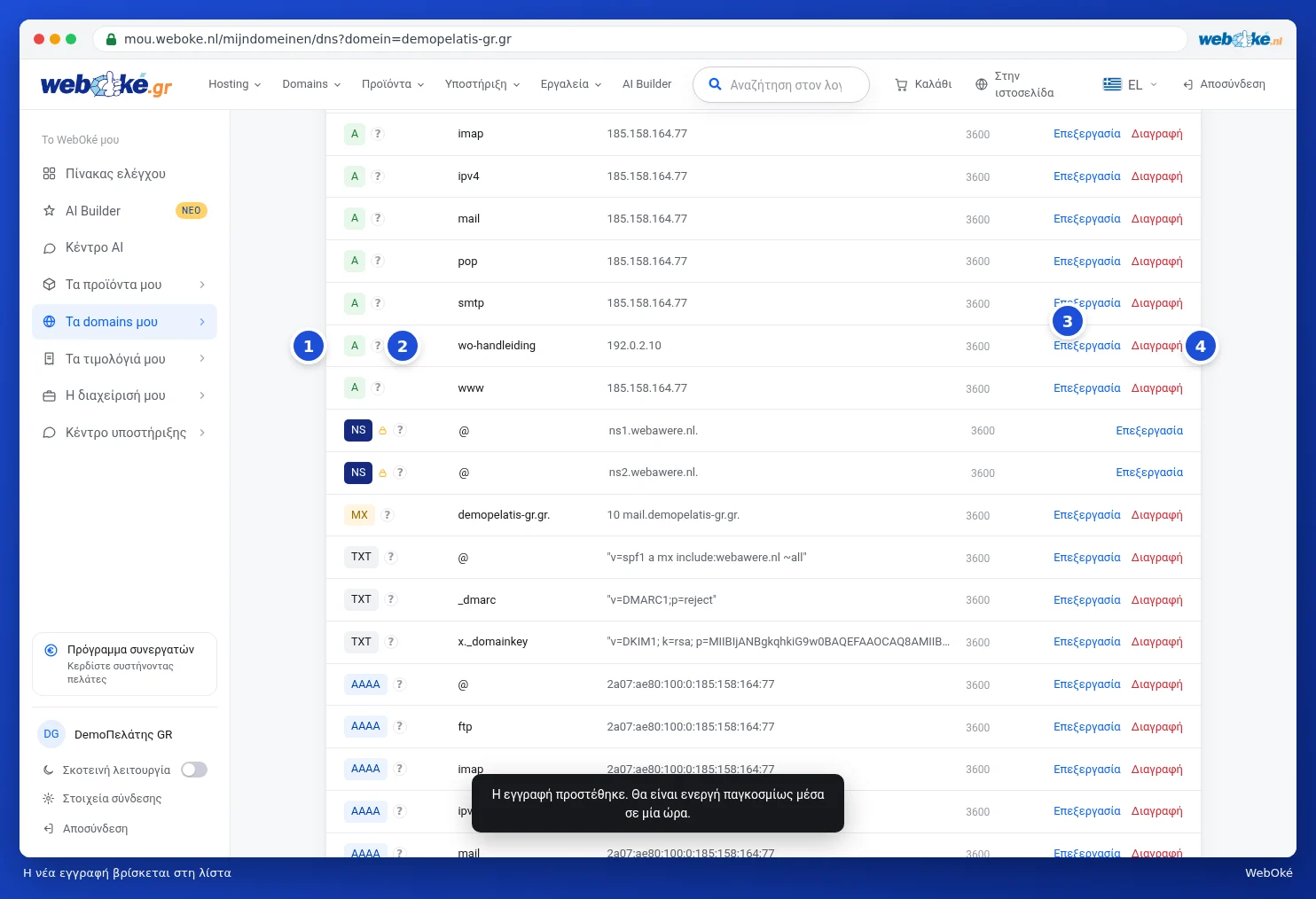Click the globe icon next to Στην ιστοσελίδα
The image size is (1316, 899).
tap(981, 84)
